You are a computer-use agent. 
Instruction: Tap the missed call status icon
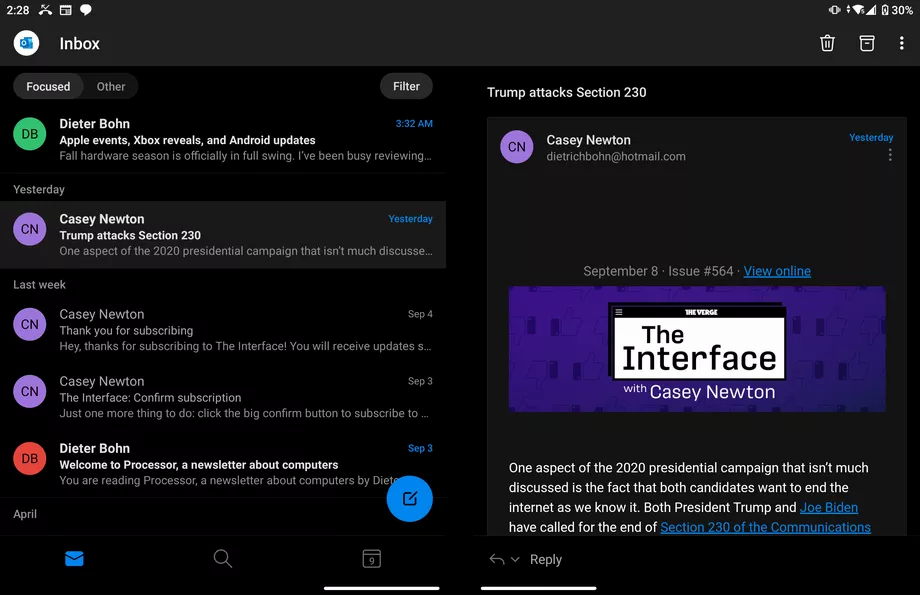coord(45,10)
